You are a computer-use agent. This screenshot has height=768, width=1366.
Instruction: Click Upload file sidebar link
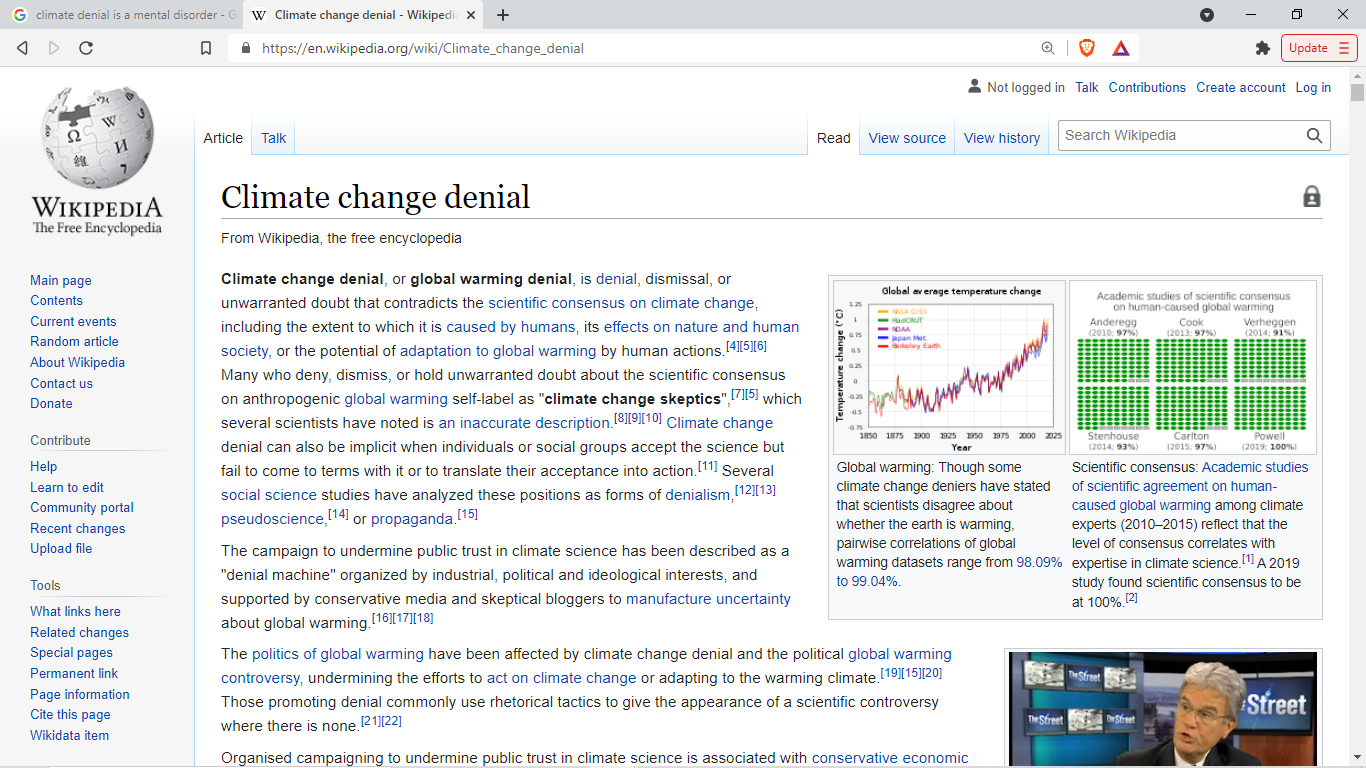[x=61, y=549]
